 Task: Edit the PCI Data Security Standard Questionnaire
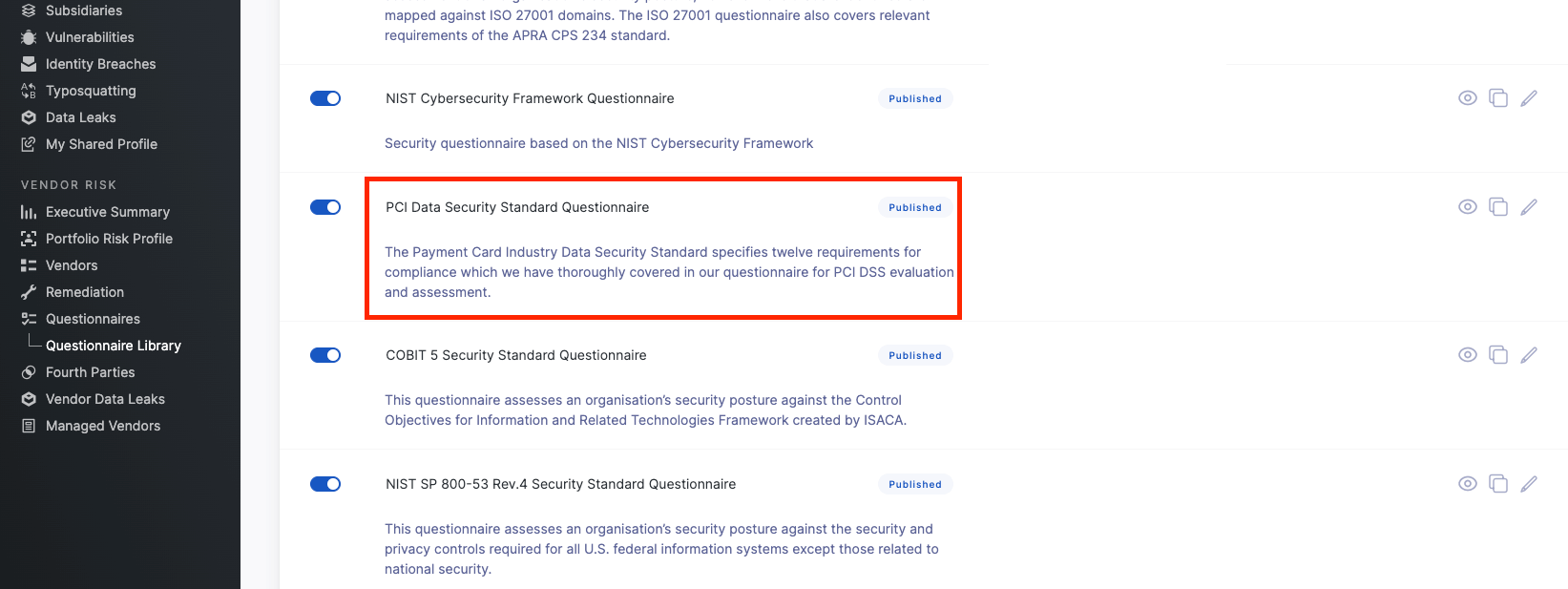tap(1529, 207)
